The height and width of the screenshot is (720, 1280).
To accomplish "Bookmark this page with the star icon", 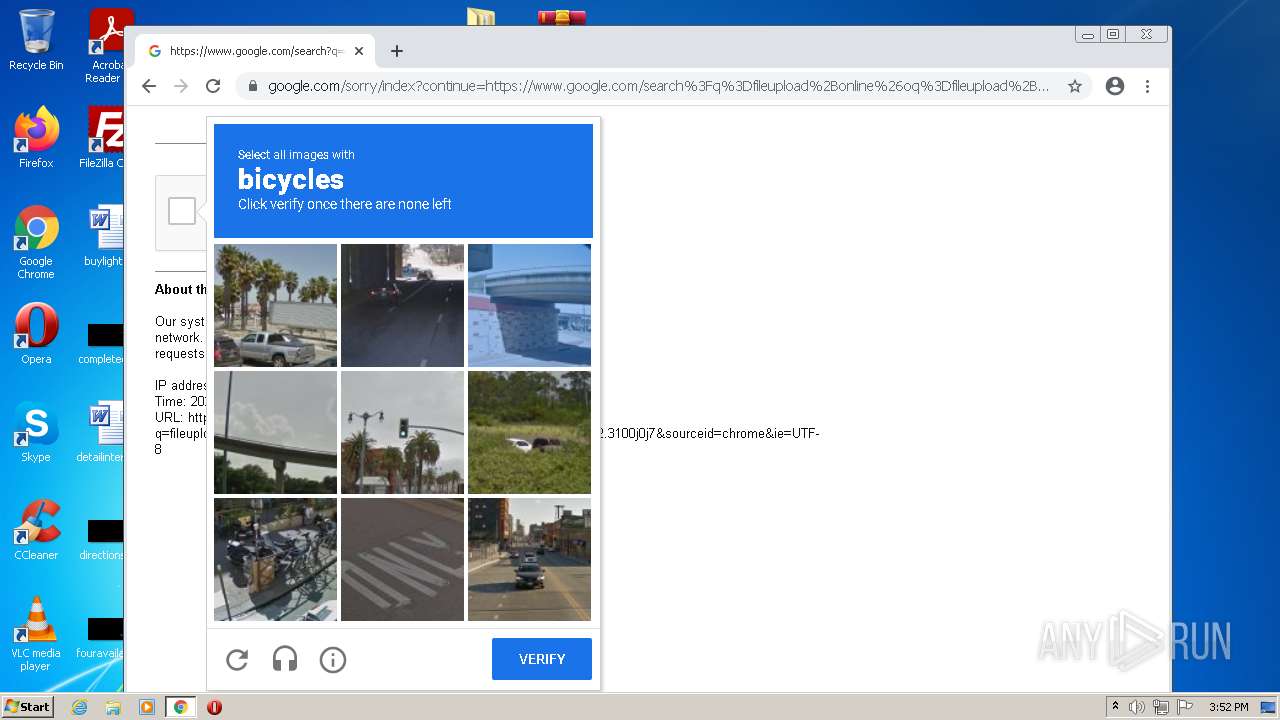I will pyautogui.click(x=1075, y=86).
